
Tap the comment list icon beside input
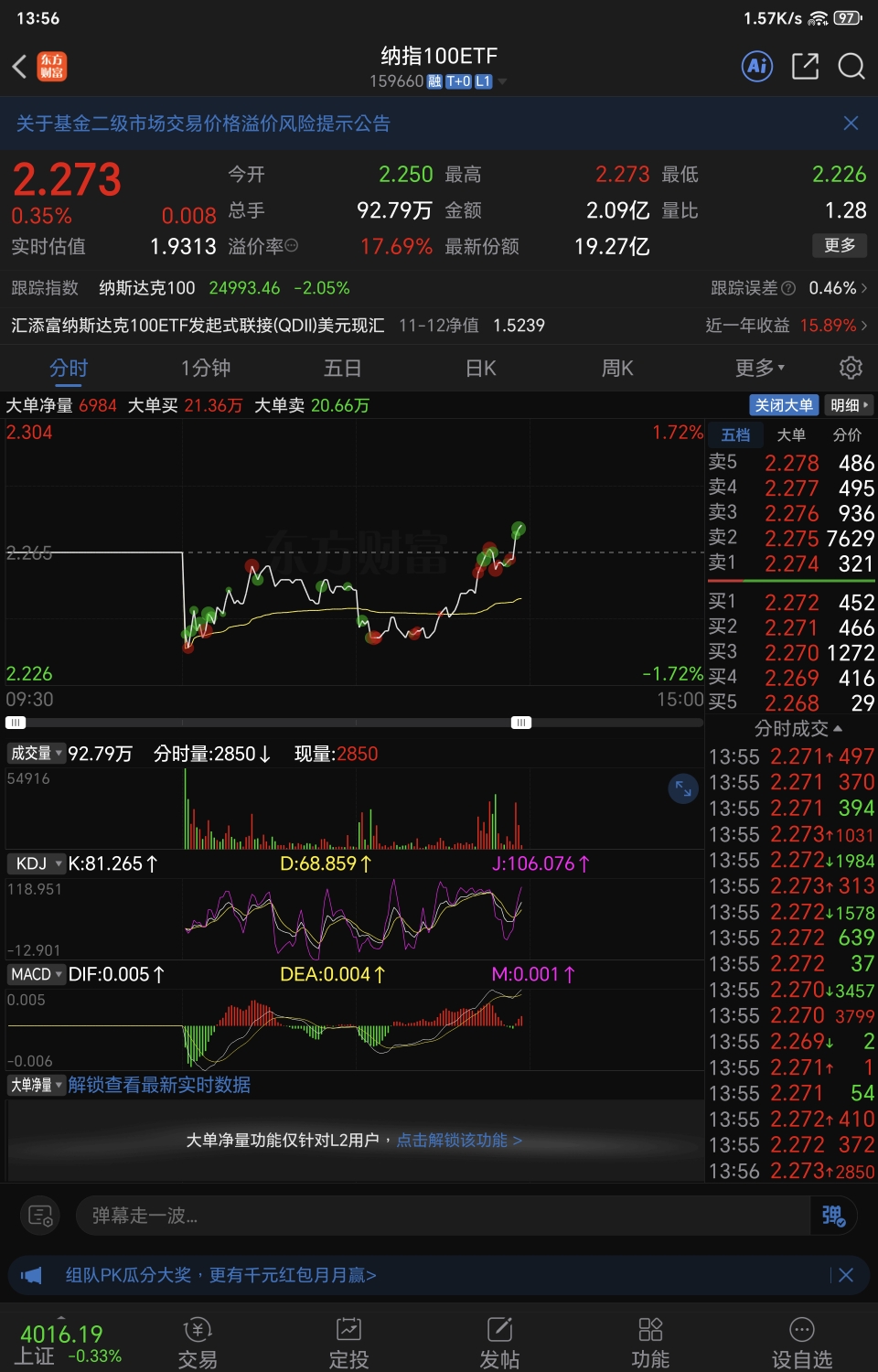(40, 1216)
